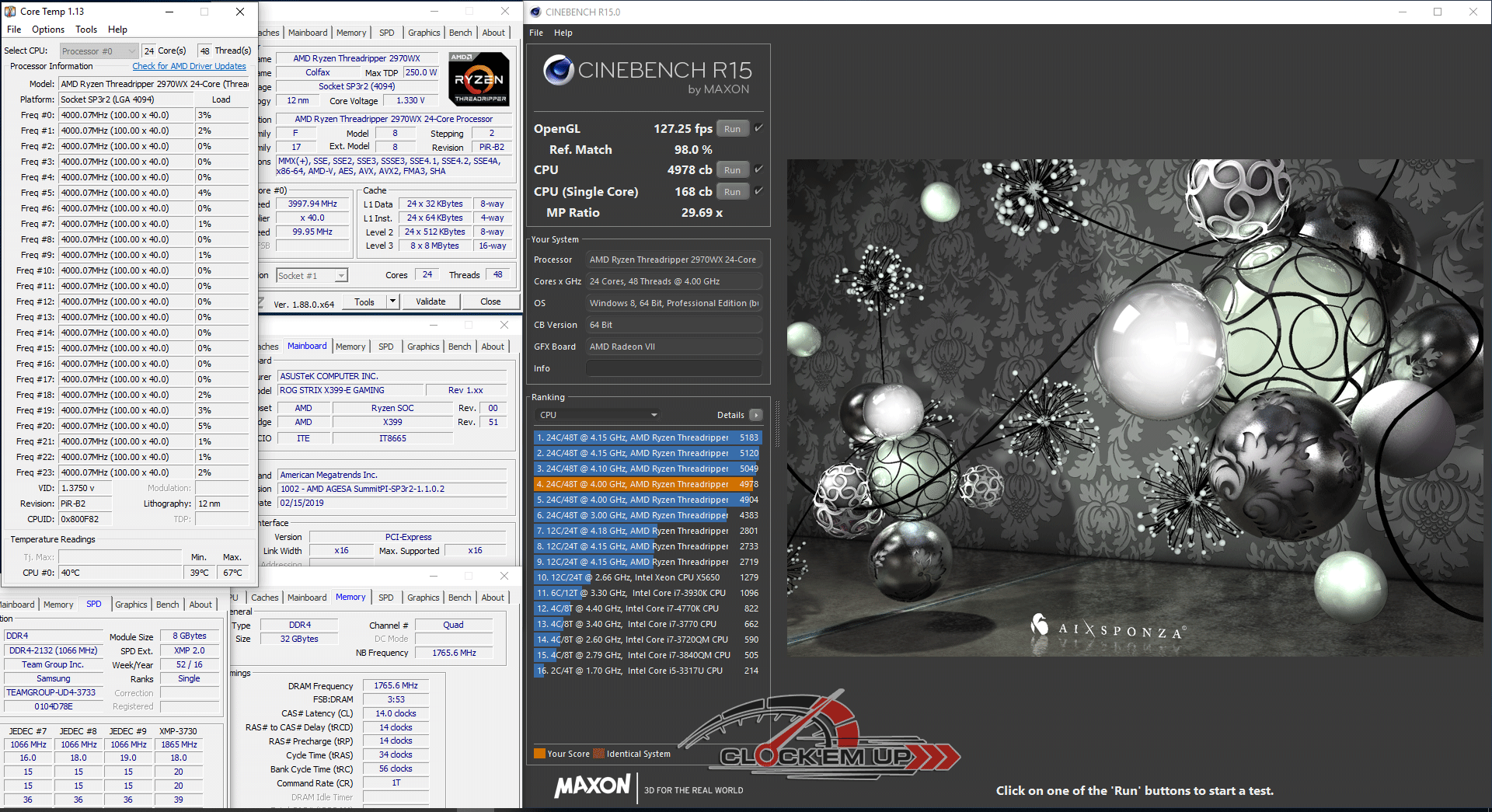Click the AMD Ryzen Threadripper logo

pyautogui.click(x=479, y=78)
